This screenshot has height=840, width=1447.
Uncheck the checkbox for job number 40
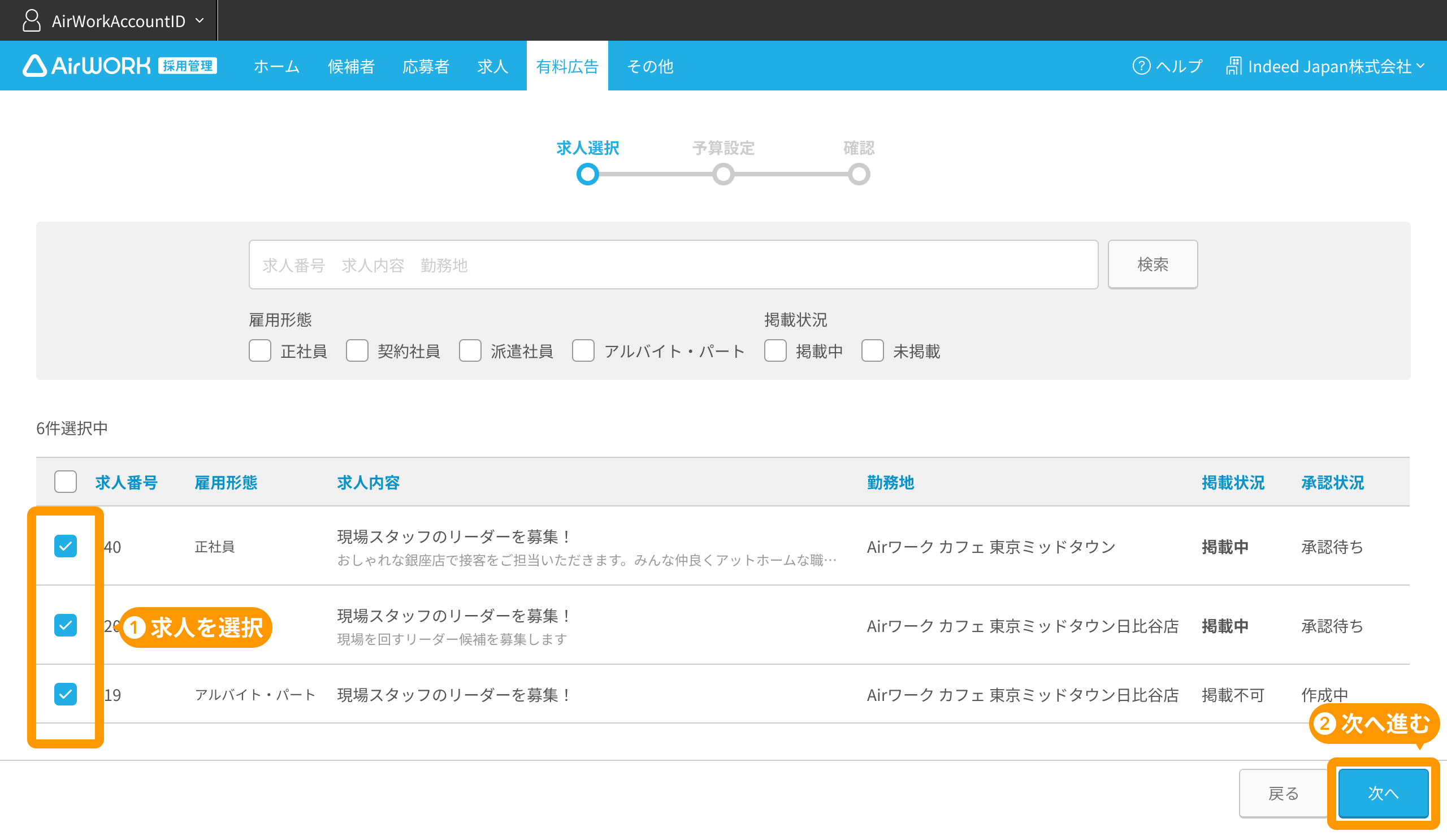click(x=66, y=546)
